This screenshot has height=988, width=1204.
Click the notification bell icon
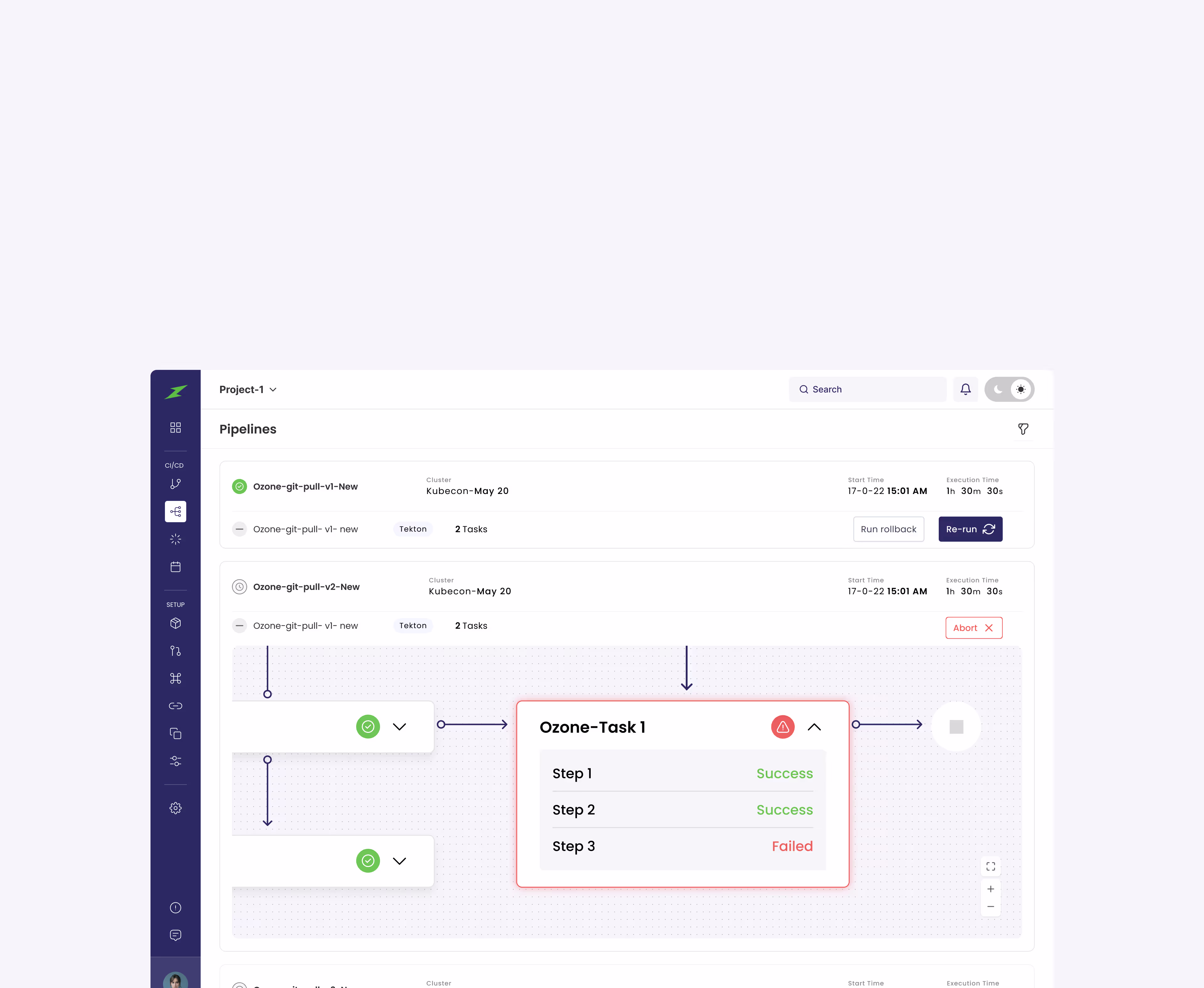[x=965, y=389]
